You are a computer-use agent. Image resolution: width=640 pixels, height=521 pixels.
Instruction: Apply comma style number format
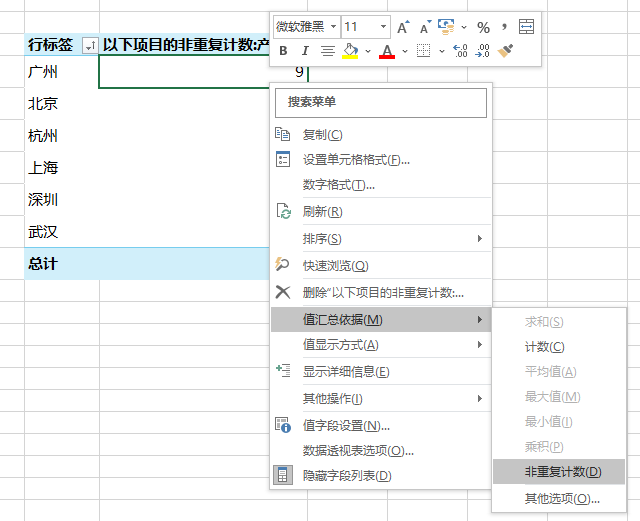[505, 27]
